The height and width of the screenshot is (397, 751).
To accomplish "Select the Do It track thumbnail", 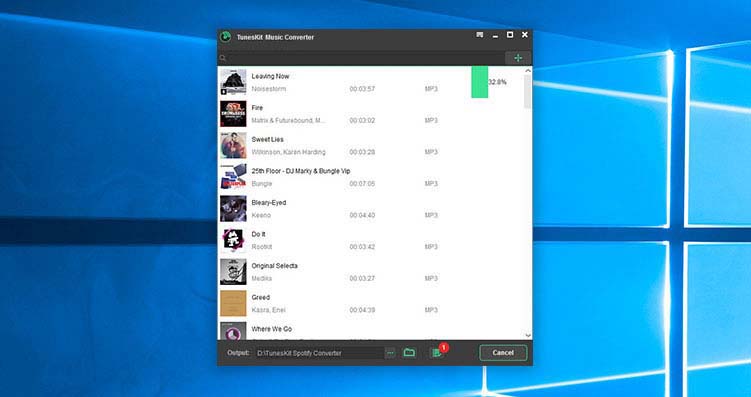I will pos(233,240).
